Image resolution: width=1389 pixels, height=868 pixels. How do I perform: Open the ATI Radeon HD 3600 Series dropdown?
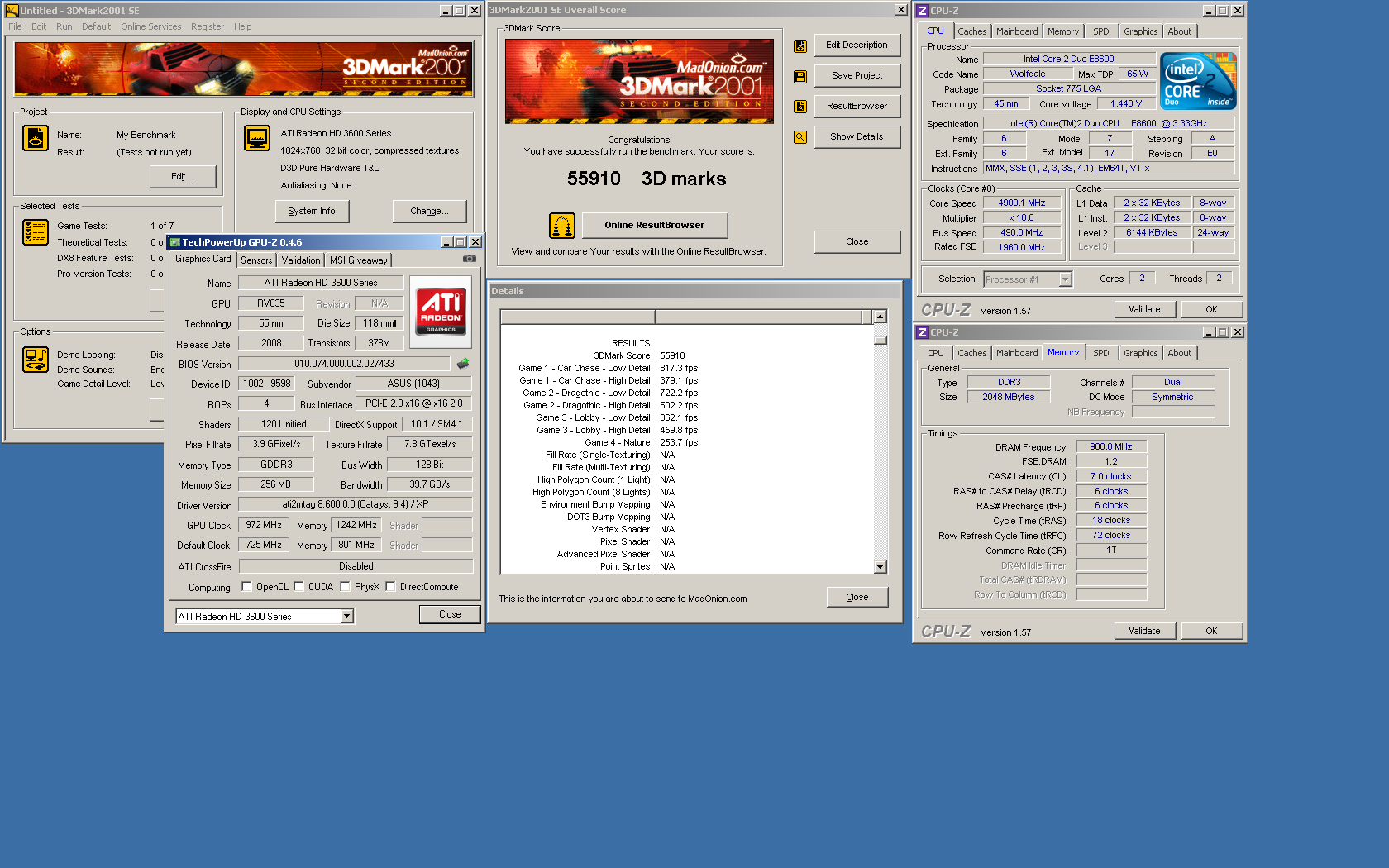tap(347, 617)
